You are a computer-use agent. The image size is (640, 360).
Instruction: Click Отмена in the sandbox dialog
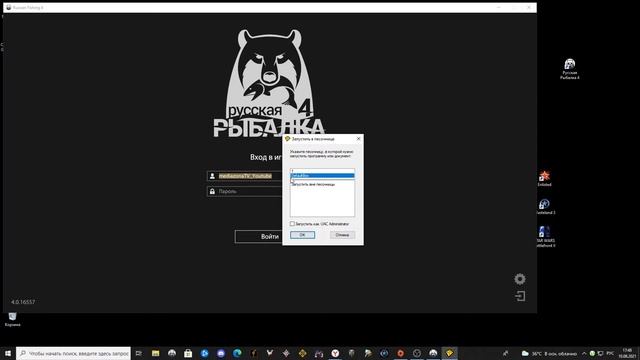[342, 235]
